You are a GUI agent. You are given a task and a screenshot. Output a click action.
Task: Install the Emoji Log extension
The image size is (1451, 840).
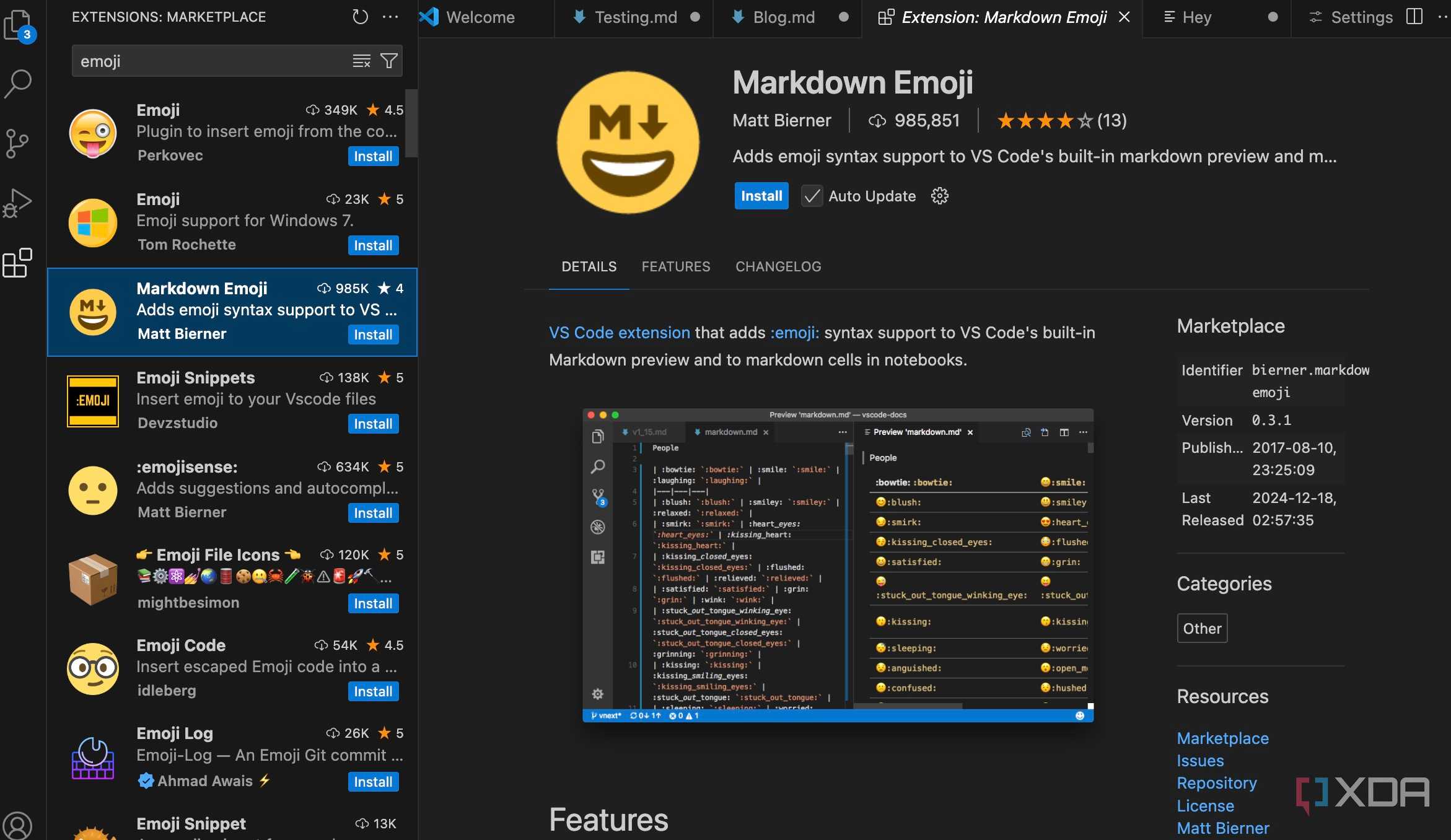(373, 782)
